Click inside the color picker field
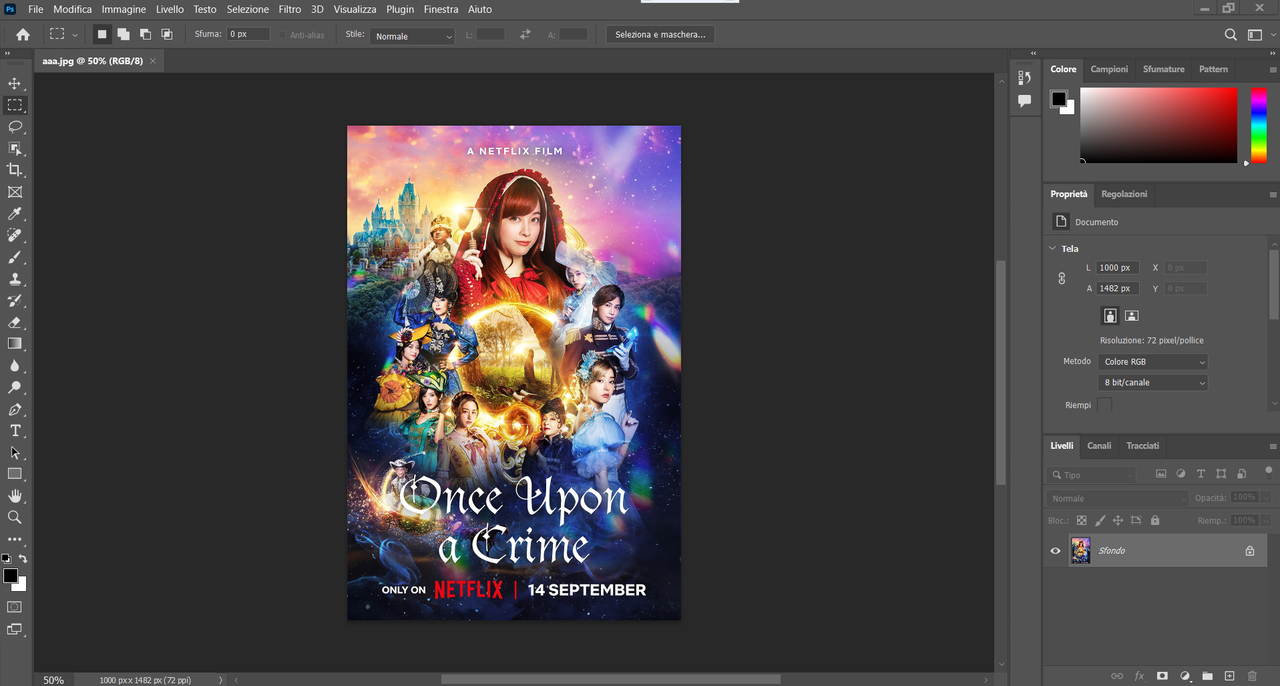The image size is (1280, 686). click(x=1158, y=125)
